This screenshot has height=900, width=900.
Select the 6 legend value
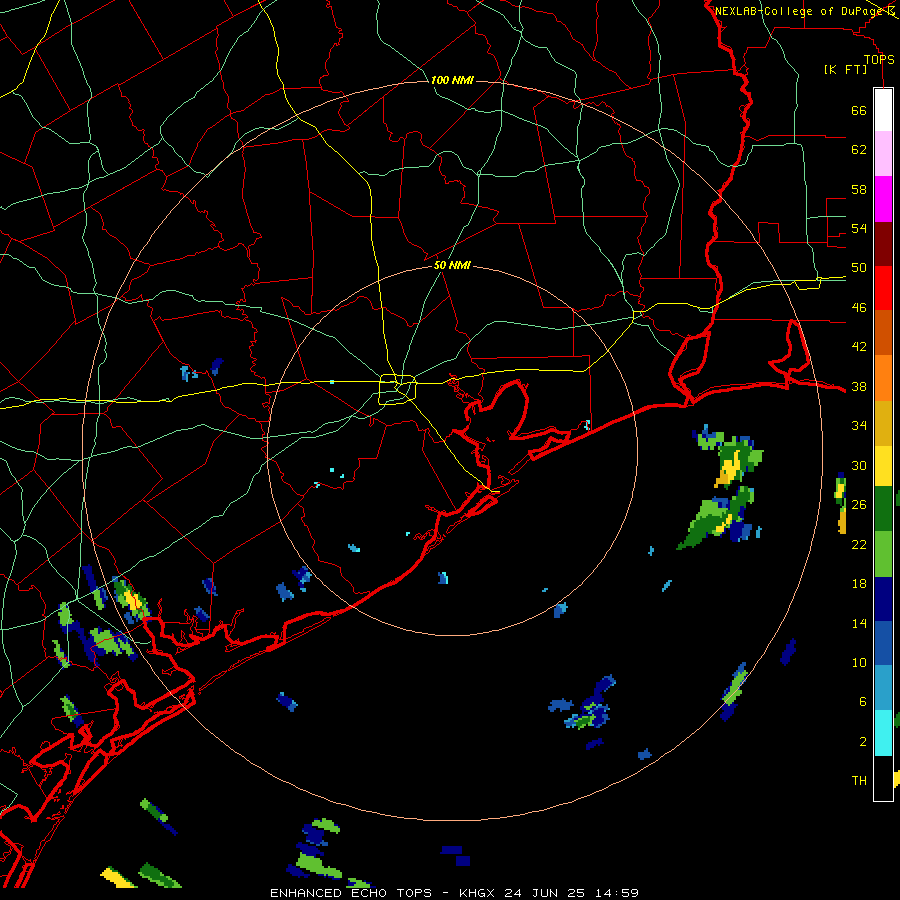[x=862, y=702]
